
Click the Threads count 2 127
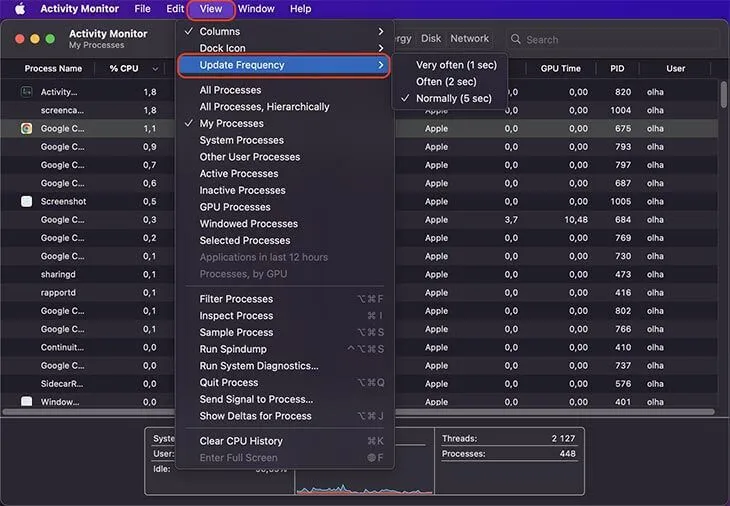coord(563,439)
